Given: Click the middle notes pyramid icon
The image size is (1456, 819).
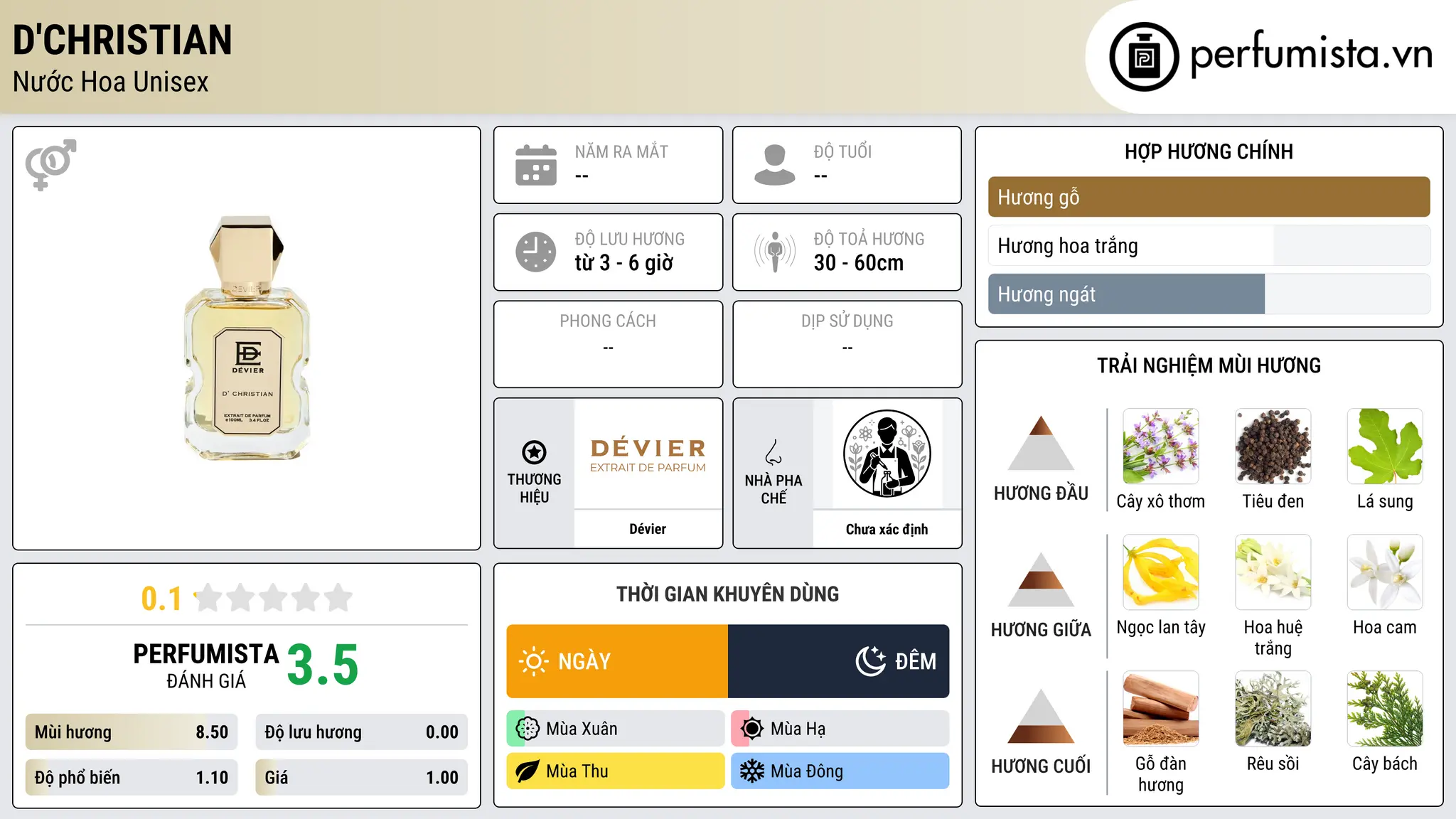Looking at the screenshot, I should 1041,579.
